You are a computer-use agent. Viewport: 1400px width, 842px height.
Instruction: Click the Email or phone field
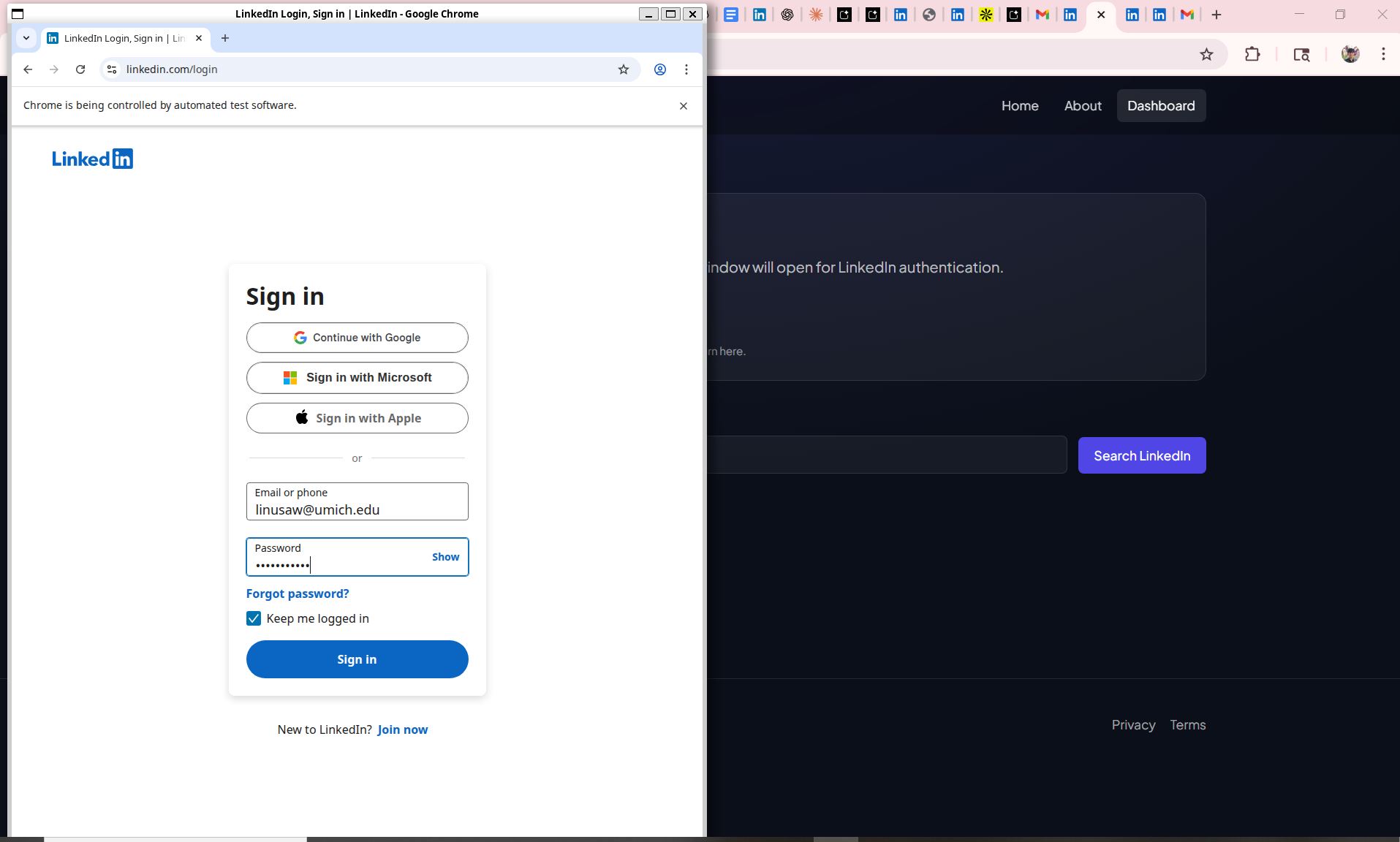pos(357,501)
